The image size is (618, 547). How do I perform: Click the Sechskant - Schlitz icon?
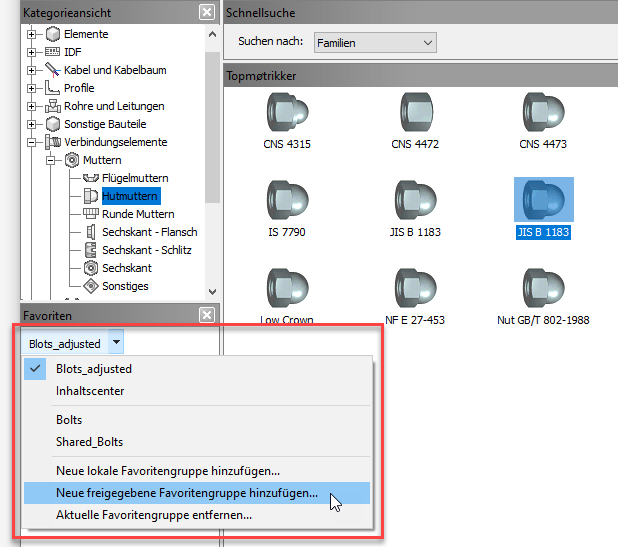pyautogui.click(x=91, y=250)
